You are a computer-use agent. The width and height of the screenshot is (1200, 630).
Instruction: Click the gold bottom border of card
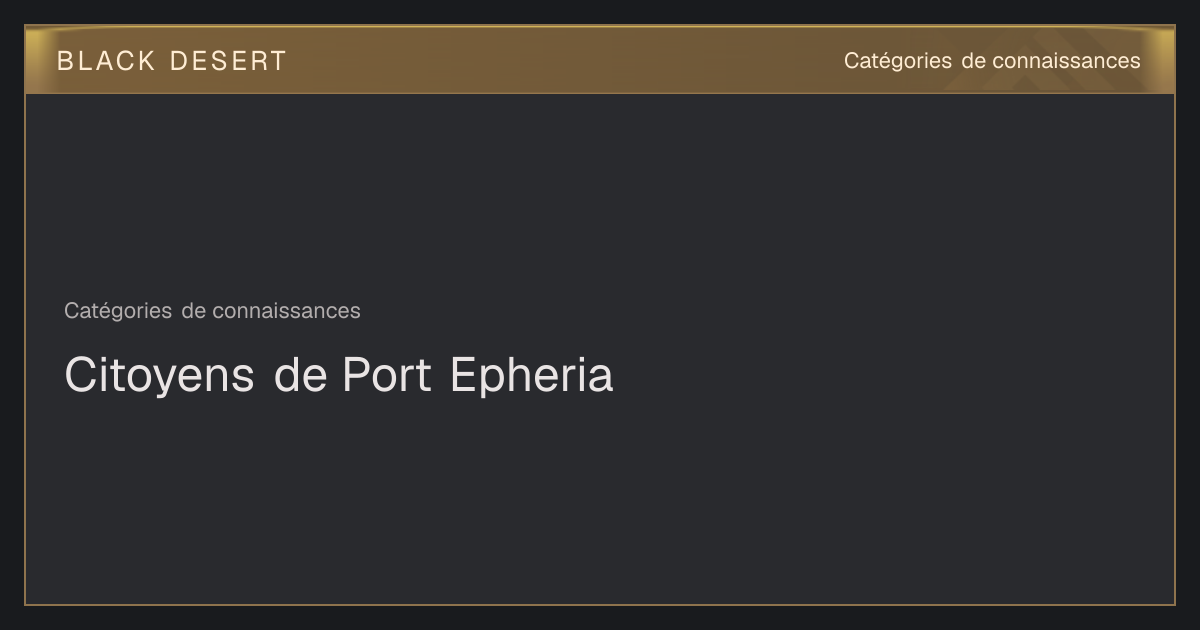click(x=600, y=604)
